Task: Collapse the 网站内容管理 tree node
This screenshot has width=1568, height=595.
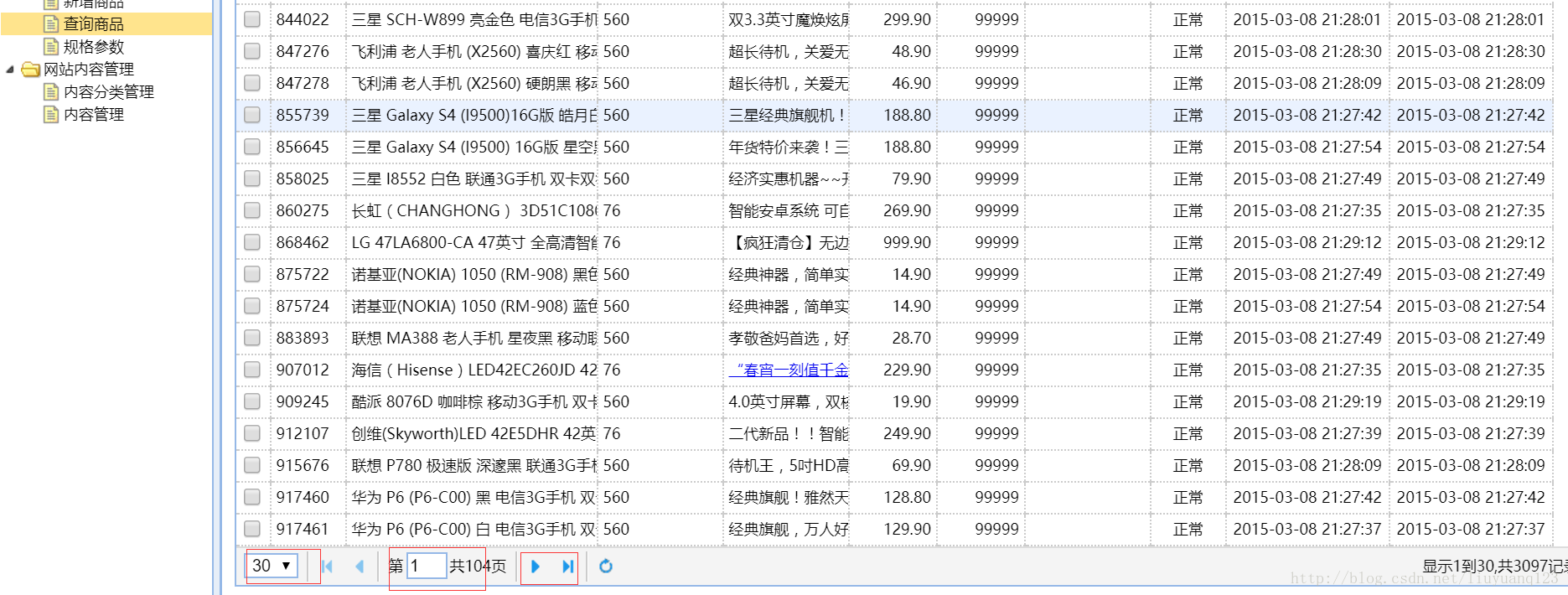Action: point(10,70)
